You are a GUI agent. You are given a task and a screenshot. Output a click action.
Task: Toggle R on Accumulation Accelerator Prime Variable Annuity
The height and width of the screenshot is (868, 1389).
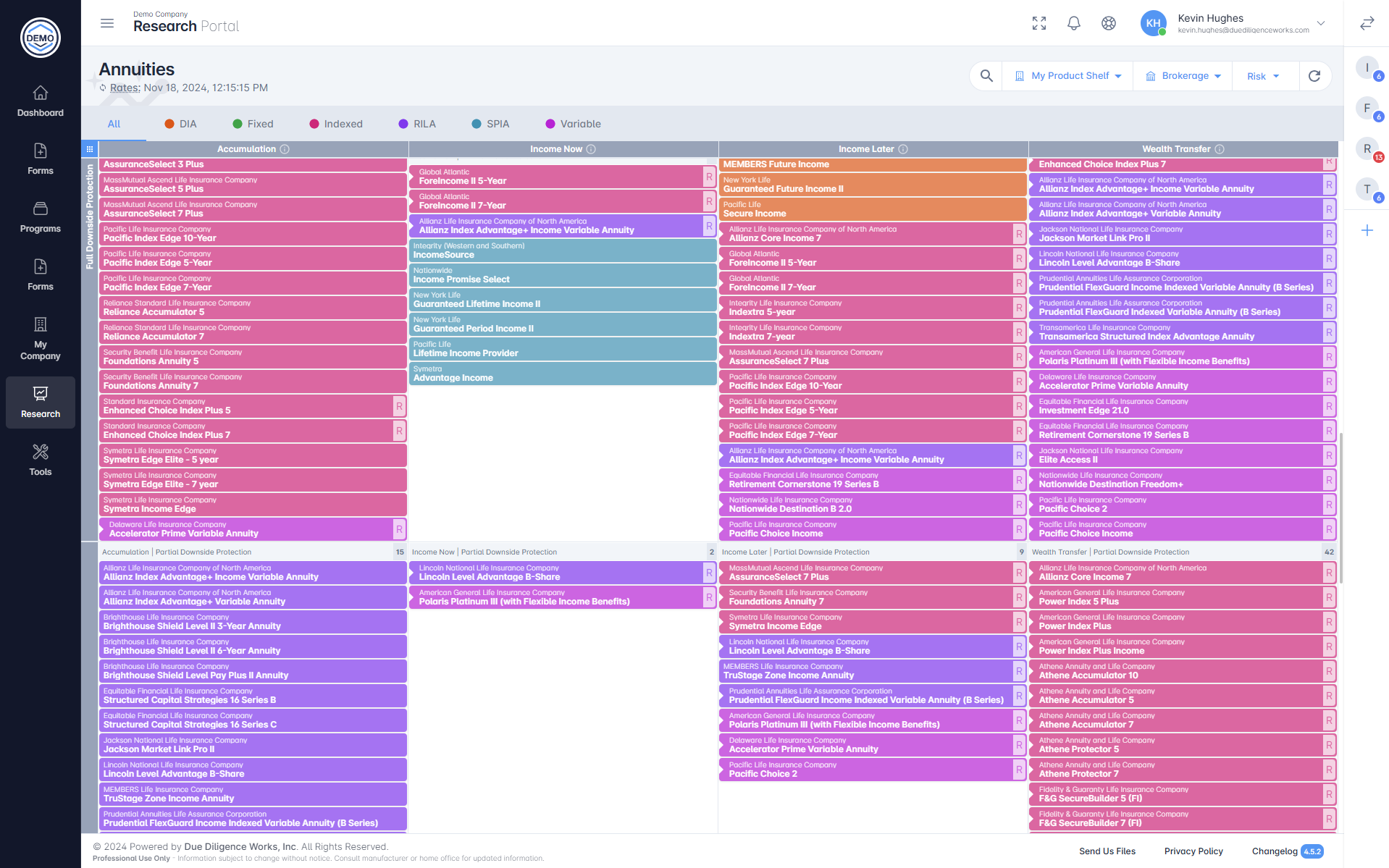399,529
